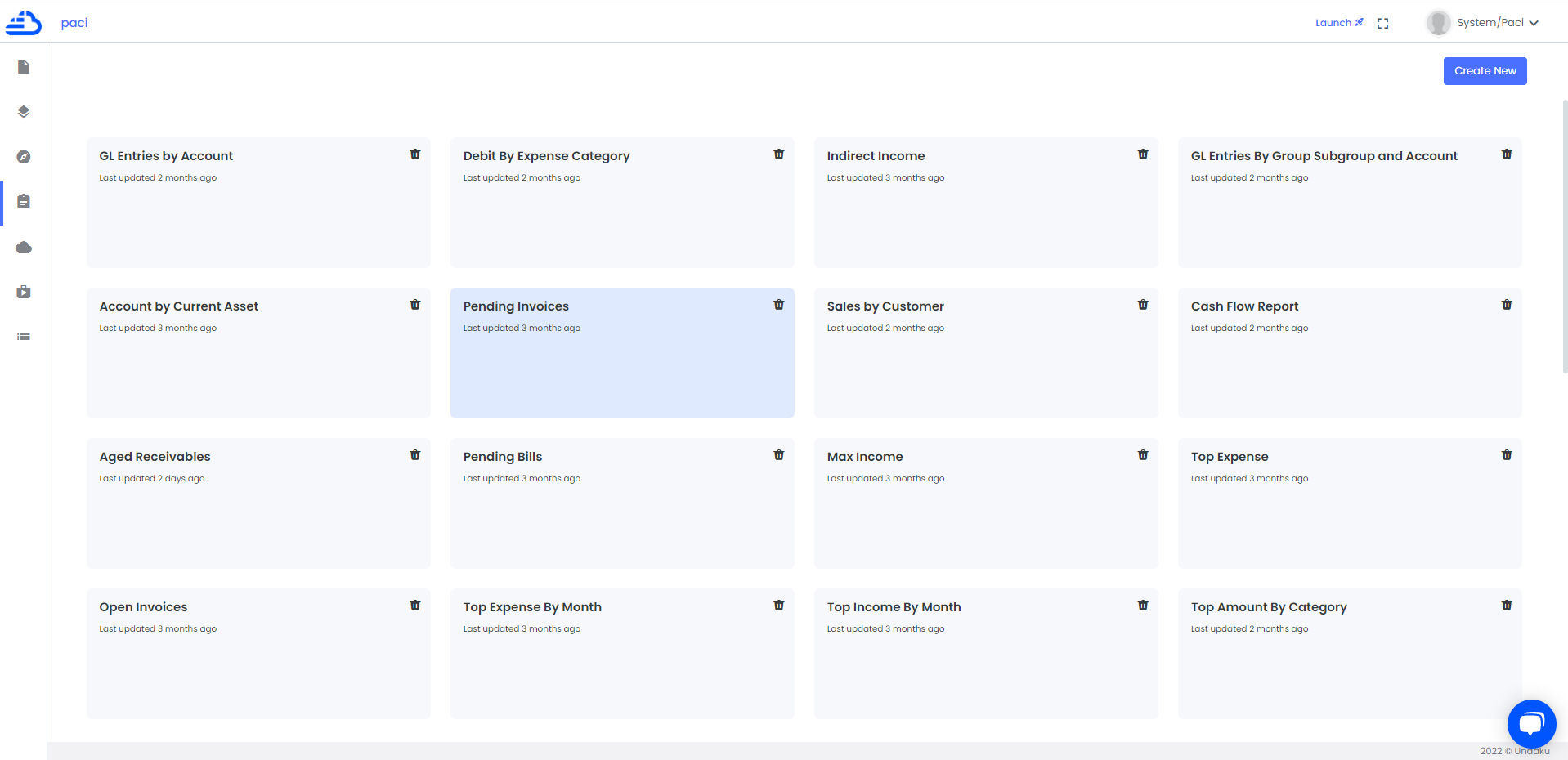1568x760 pixels.
Task: Click the document icon in the sidebar
Action: click(24, 67)
